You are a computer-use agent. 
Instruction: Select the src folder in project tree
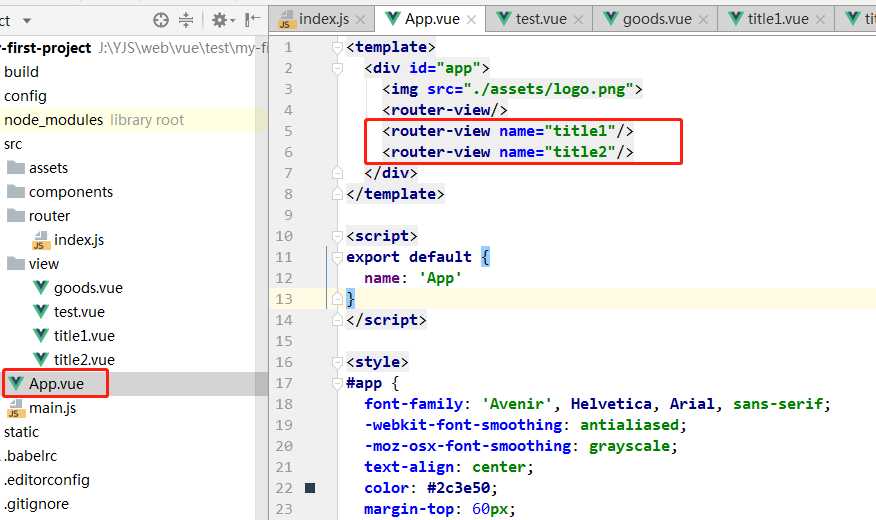(x=13, y=144)
